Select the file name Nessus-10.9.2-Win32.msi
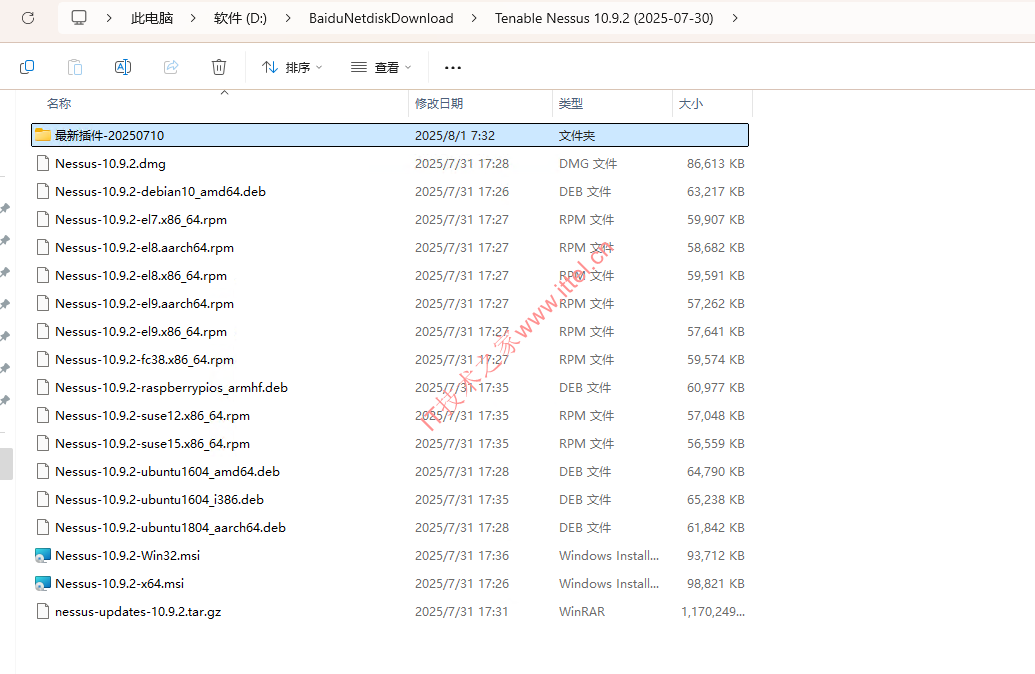The height and width of the screenshot is (674, 1035). (127, 556)
